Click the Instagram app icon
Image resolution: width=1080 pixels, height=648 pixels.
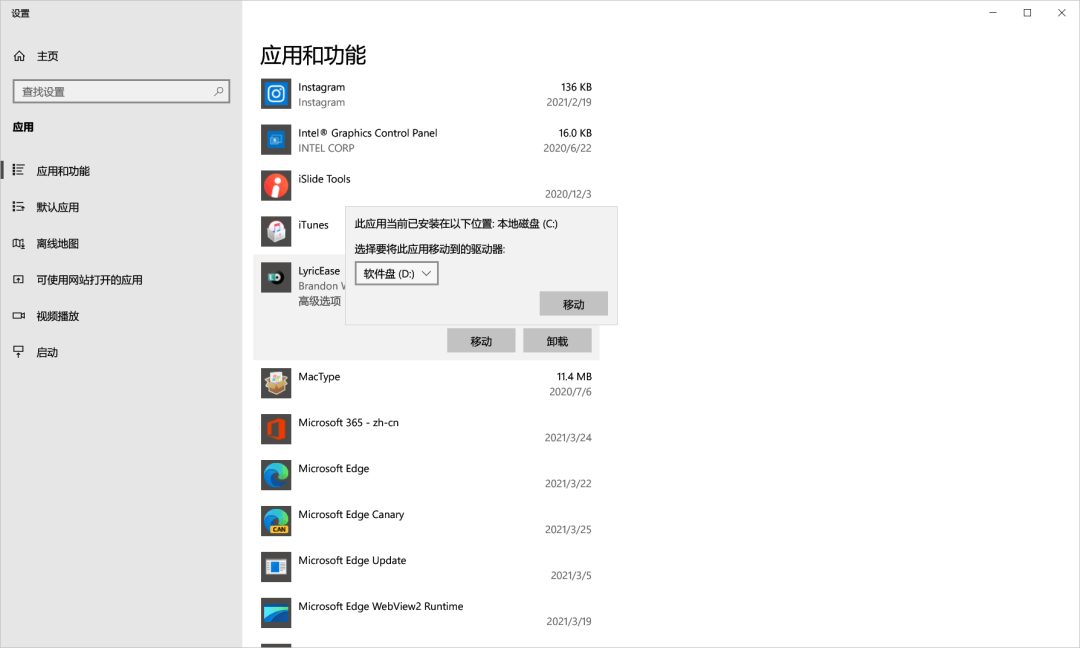point(276,94)
